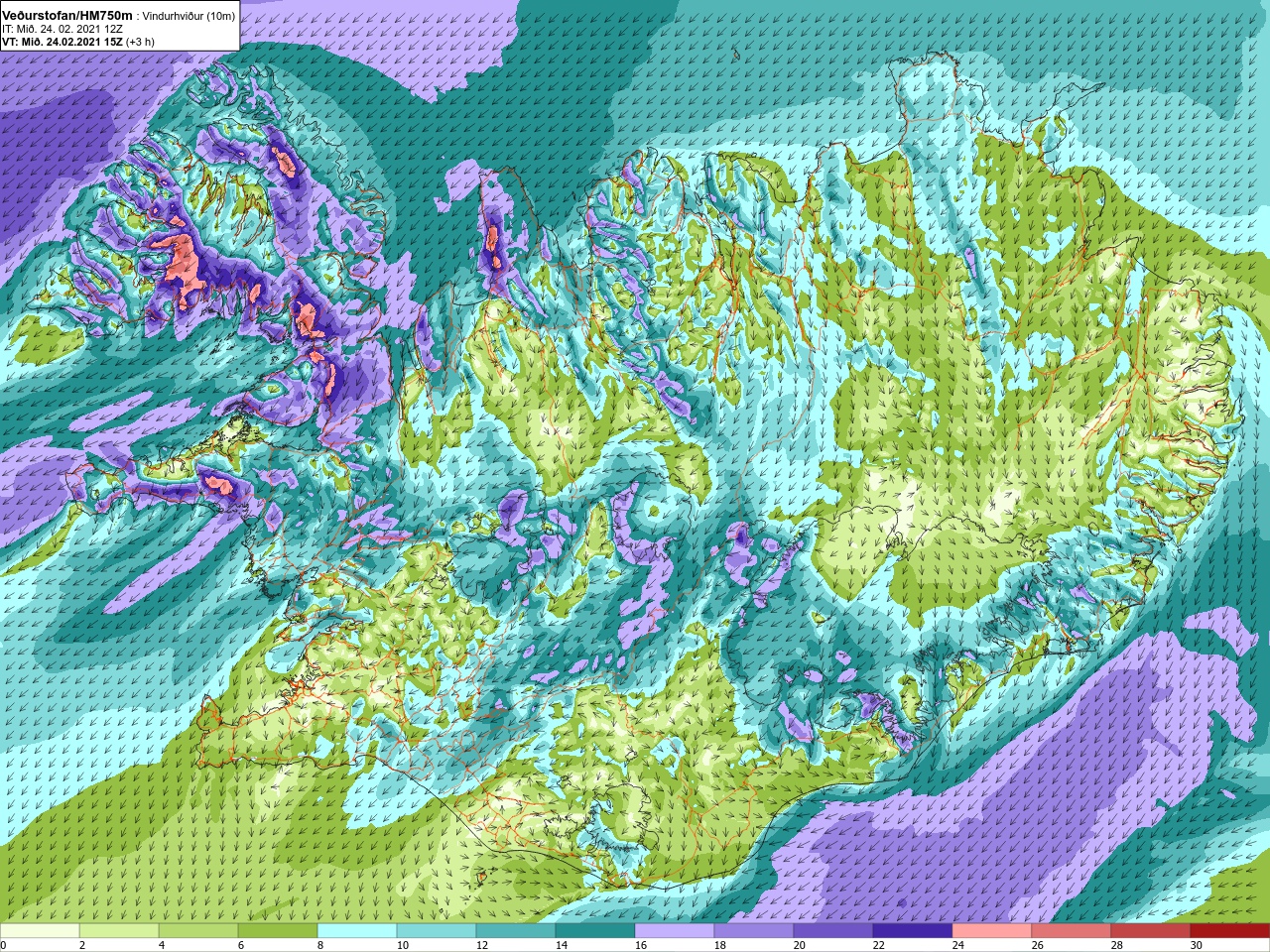Select the violet 20–22 legend swatch

(x=833, y=931)
